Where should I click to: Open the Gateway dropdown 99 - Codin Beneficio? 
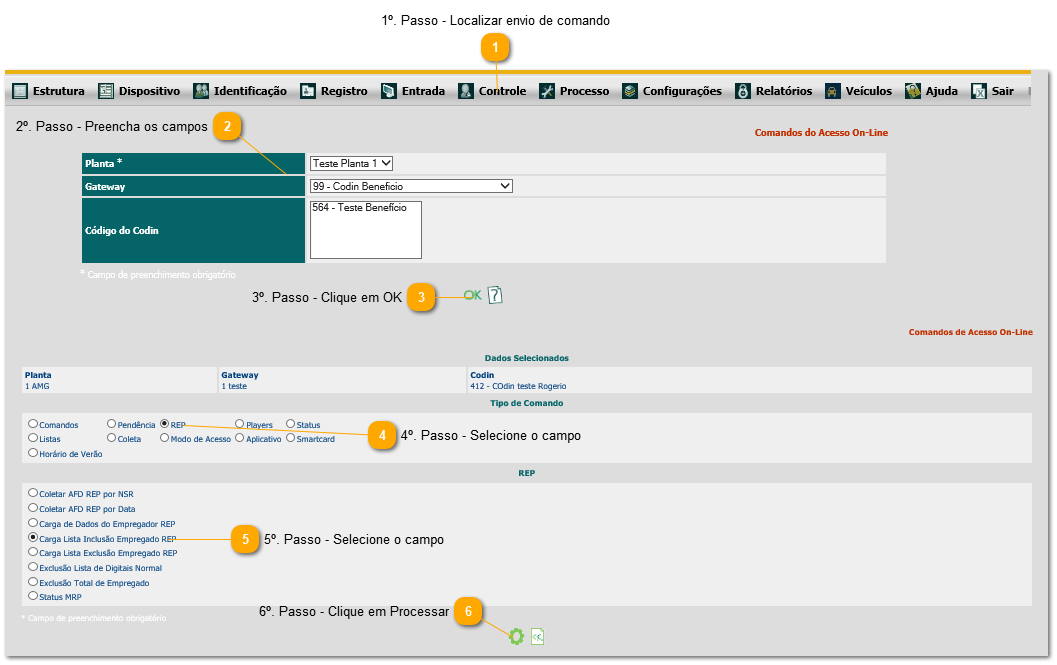(411, 186)
